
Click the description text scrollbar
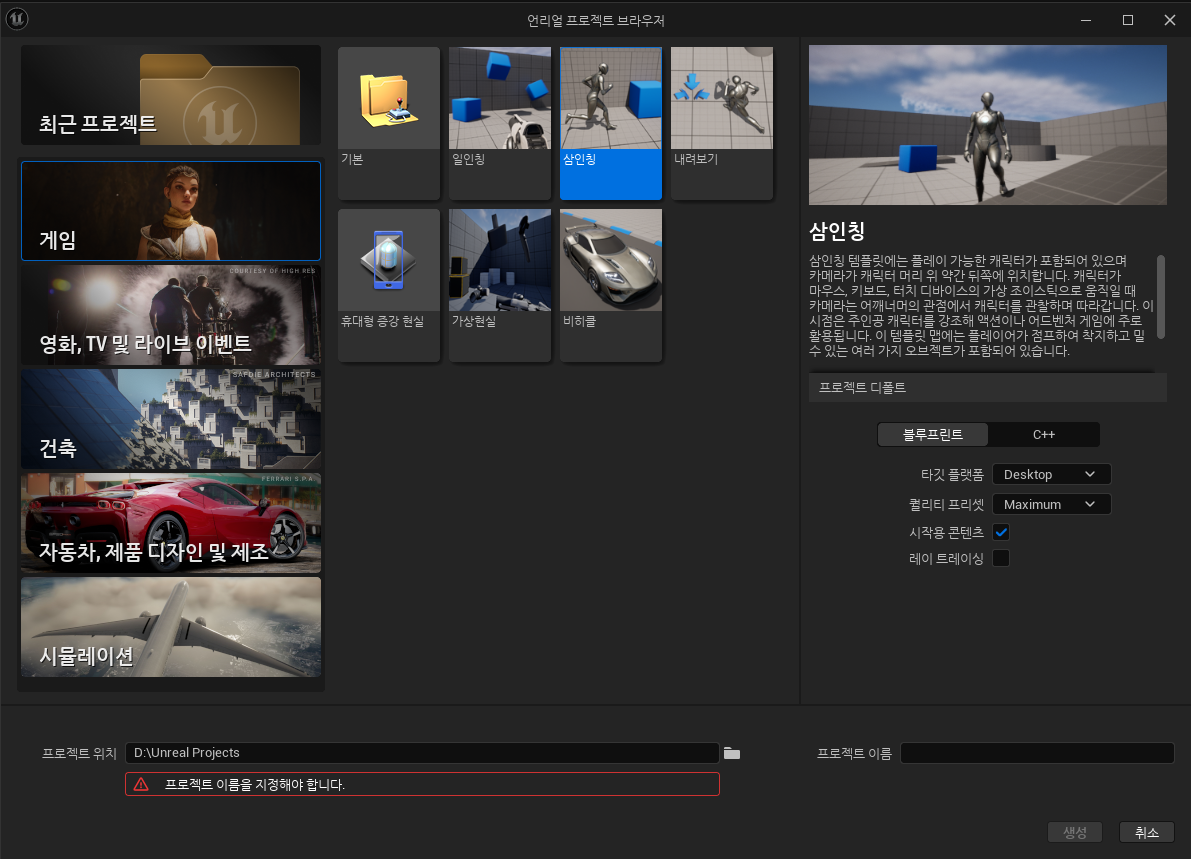coord(1160,297)
